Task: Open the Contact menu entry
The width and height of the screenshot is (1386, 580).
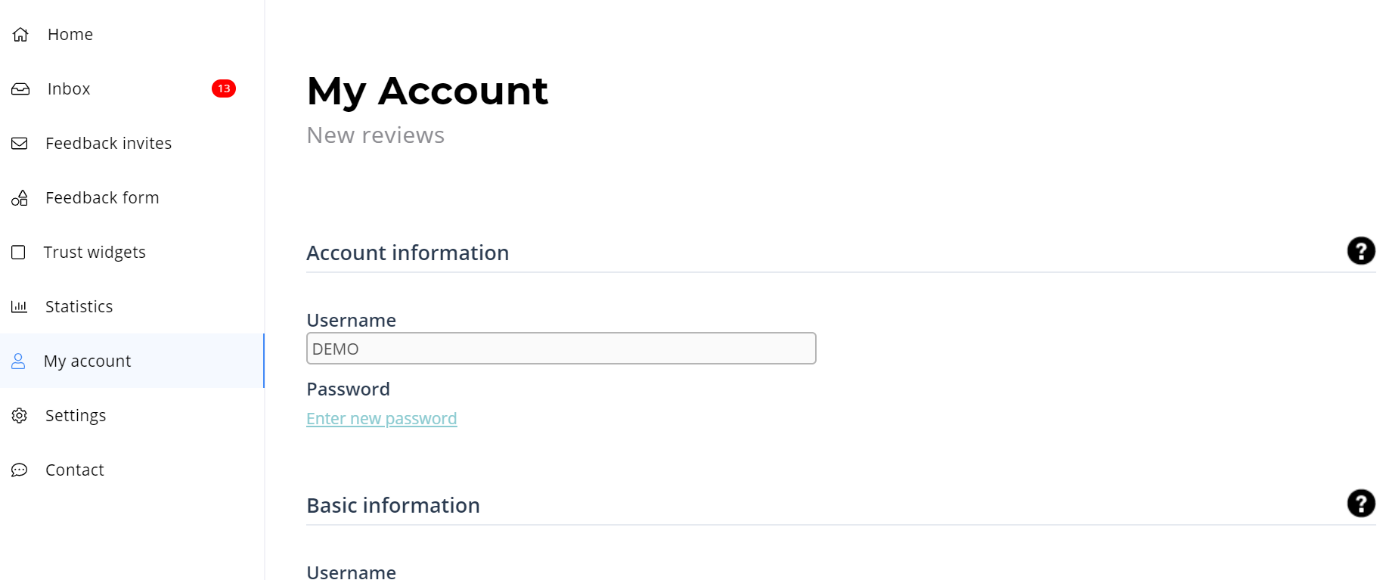Action: (74, 470)
